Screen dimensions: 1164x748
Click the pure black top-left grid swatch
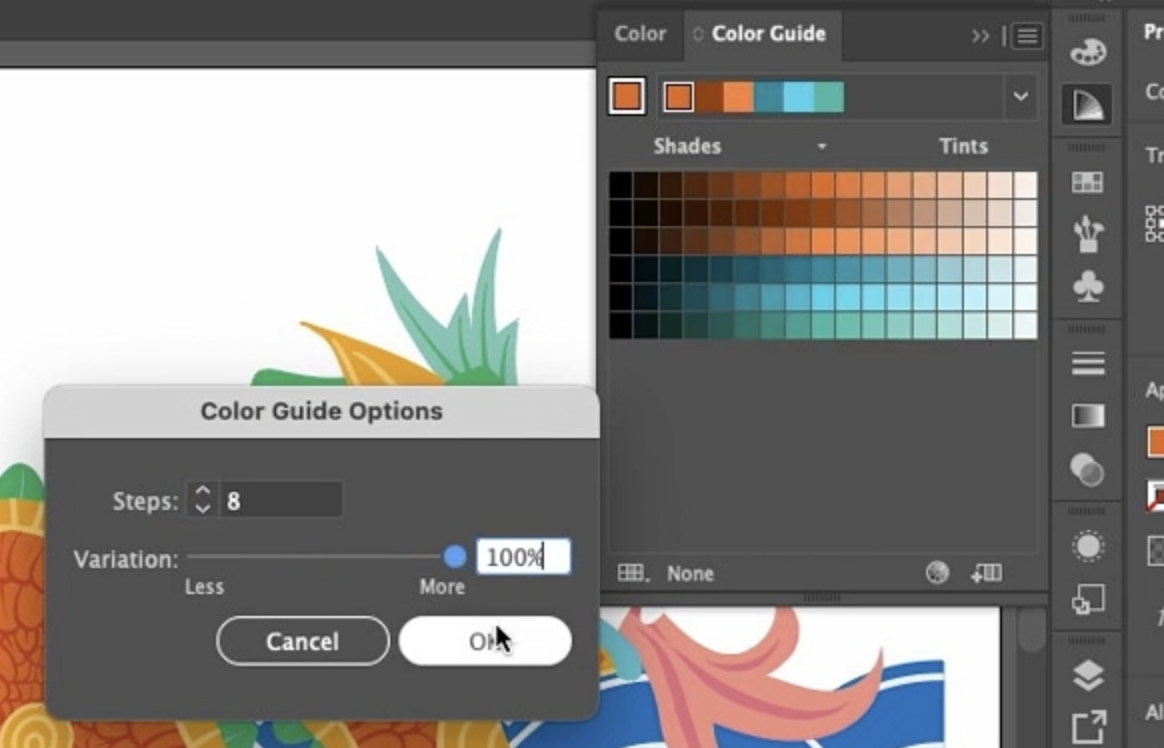tap(621, 186)
